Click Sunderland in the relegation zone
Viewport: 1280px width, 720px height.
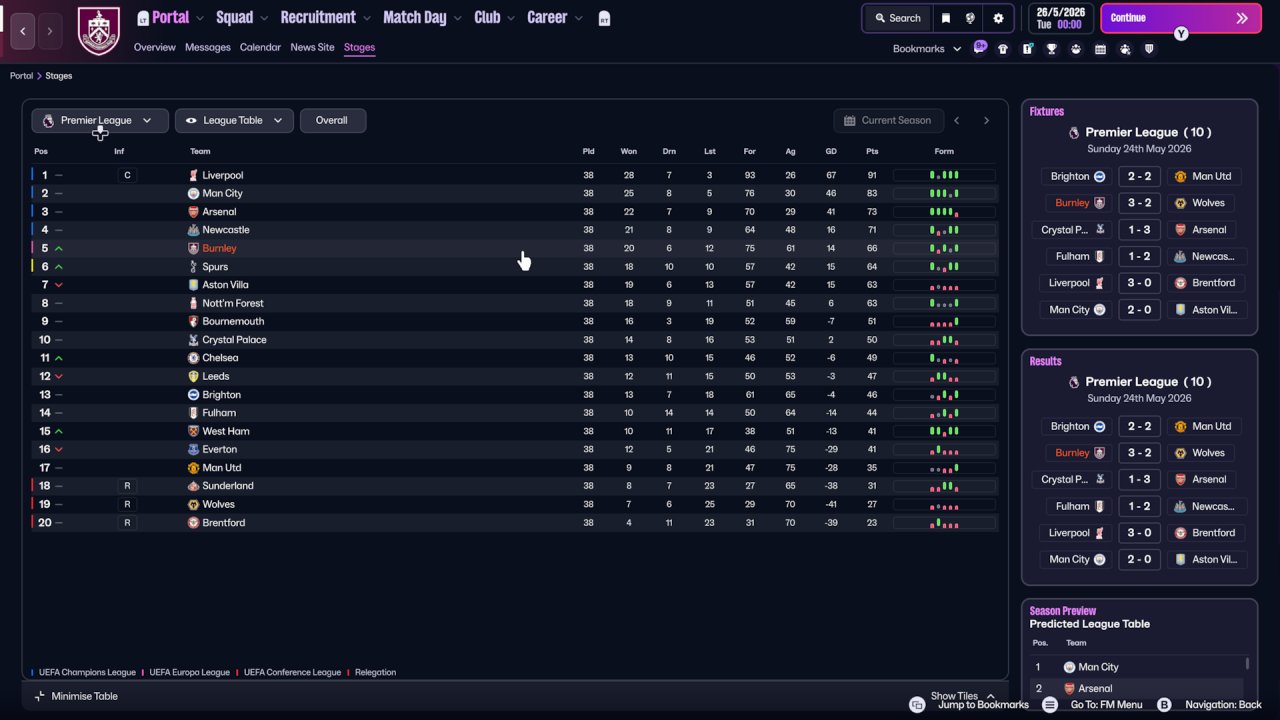pyautogui.click(x=228, y=486)
